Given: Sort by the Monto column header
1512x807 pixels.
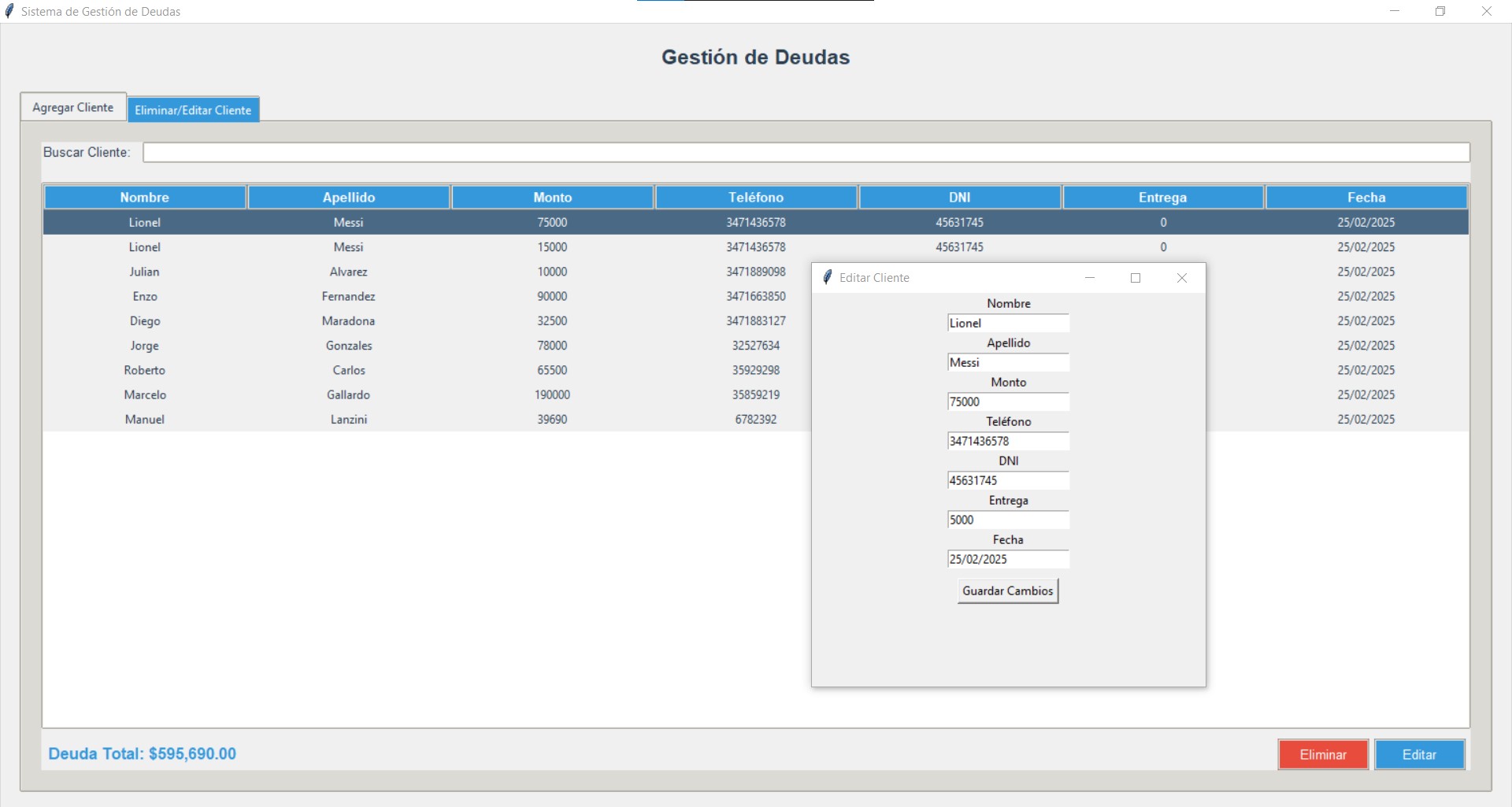Looking at the screenshot, I should point(552,198).
